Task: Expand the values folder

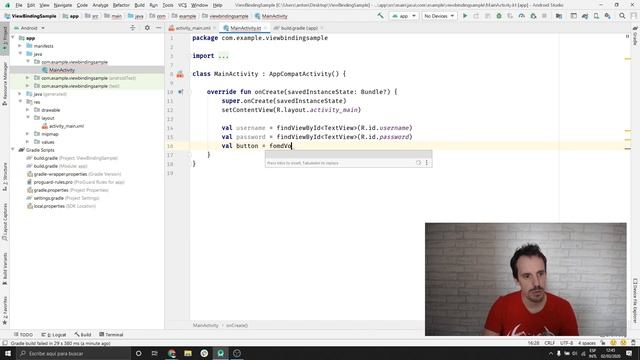Action: 28,142
